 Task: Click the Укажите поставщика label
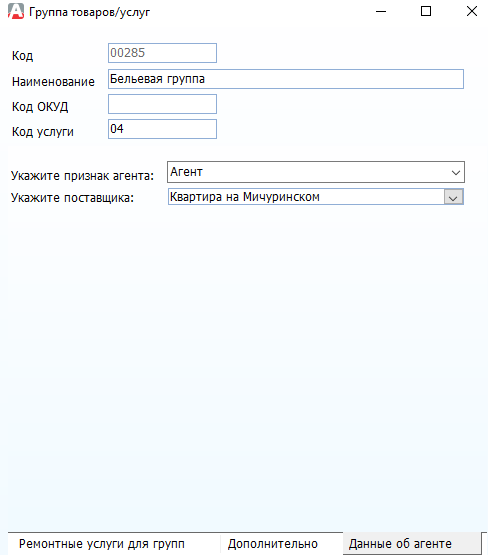coord(73,198)
